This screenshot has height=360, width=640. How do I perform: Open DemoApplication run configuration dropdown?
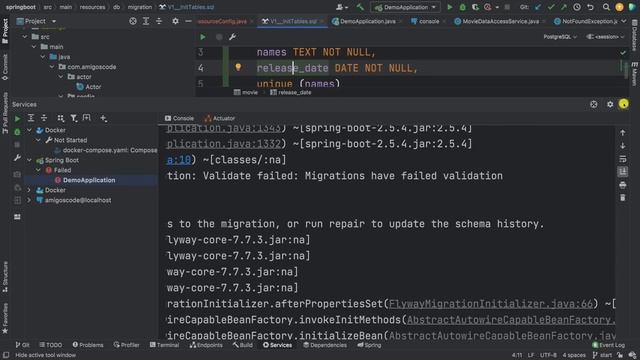[x=406, y=7]
